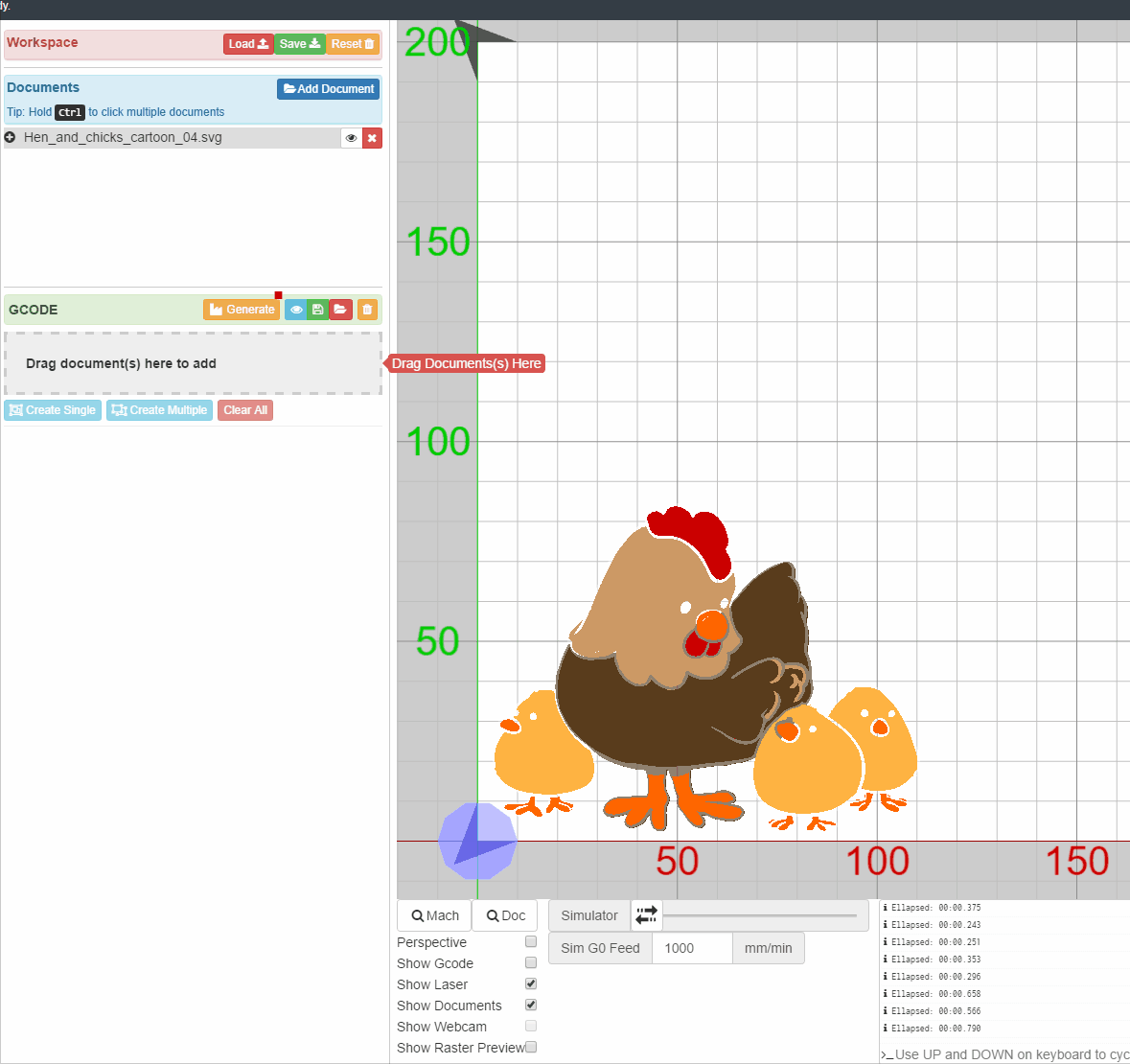Click the Ctrl key tip badge
Image resolution: width=1130 pixels, height=1064 pixels.
click(x=70, y=112)
